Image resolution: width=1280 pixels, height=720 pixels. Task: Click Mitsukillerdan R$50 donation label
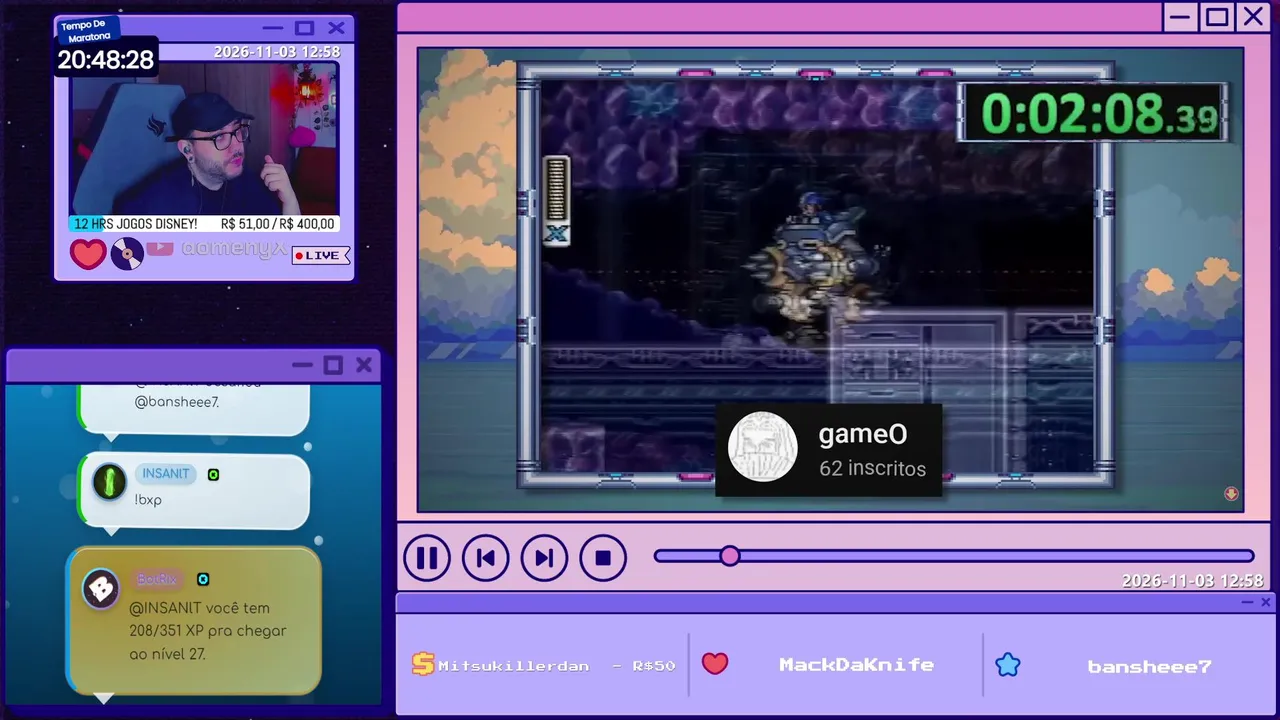tap(557, 666)
